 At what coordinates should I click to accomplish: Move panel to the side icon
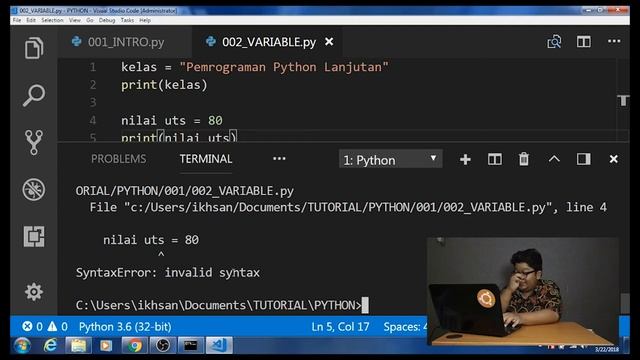point(584,159)
